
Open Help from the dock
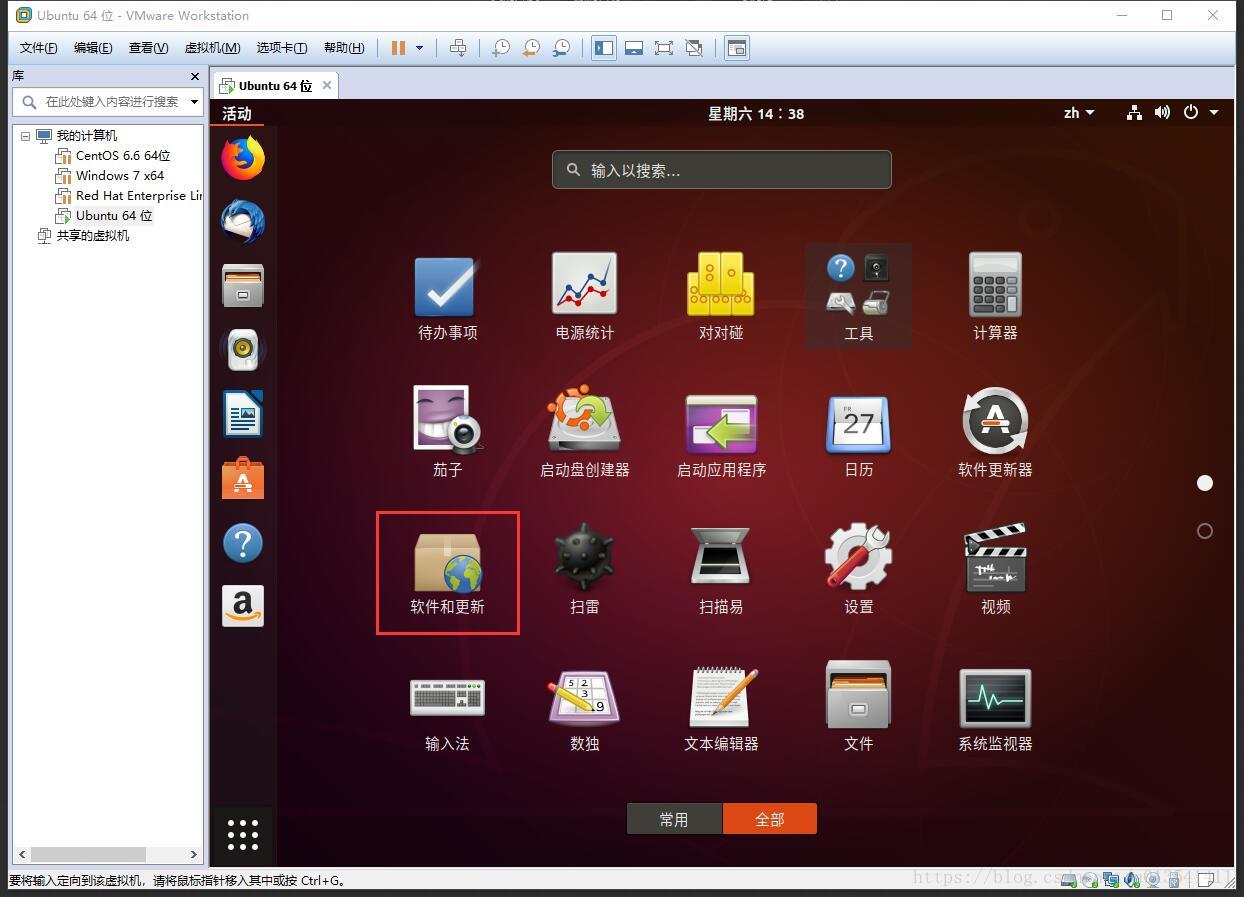243,543
